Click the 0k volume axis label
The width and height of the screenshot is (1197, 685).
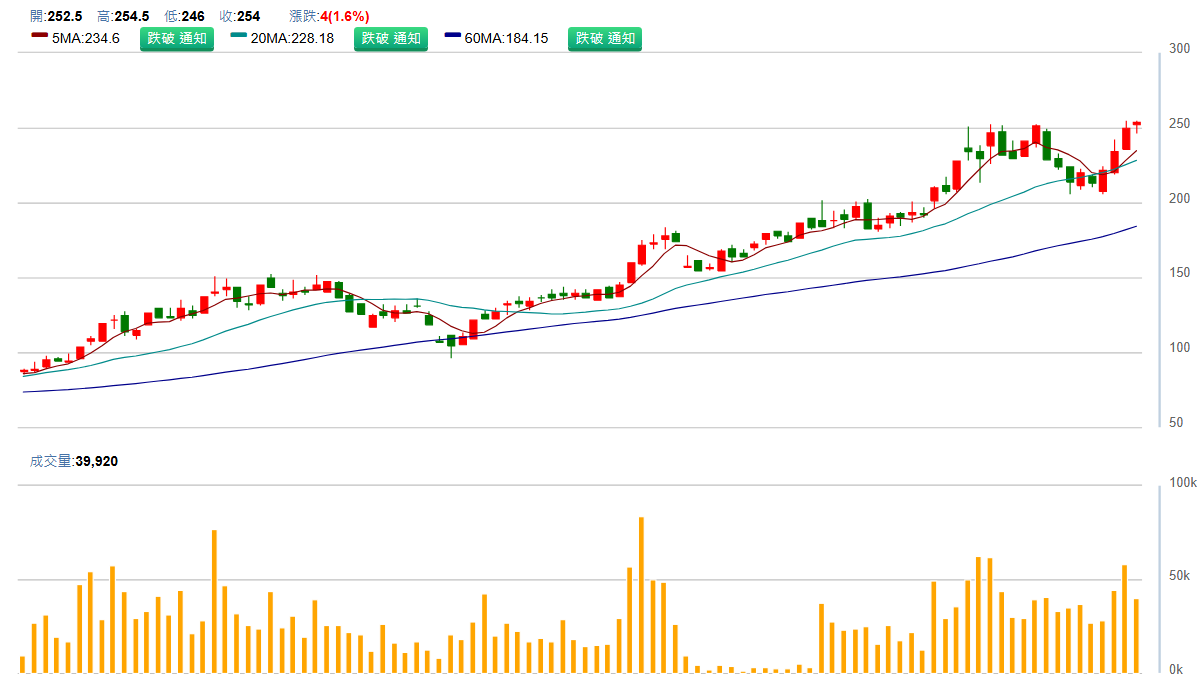pos(1176,670)
